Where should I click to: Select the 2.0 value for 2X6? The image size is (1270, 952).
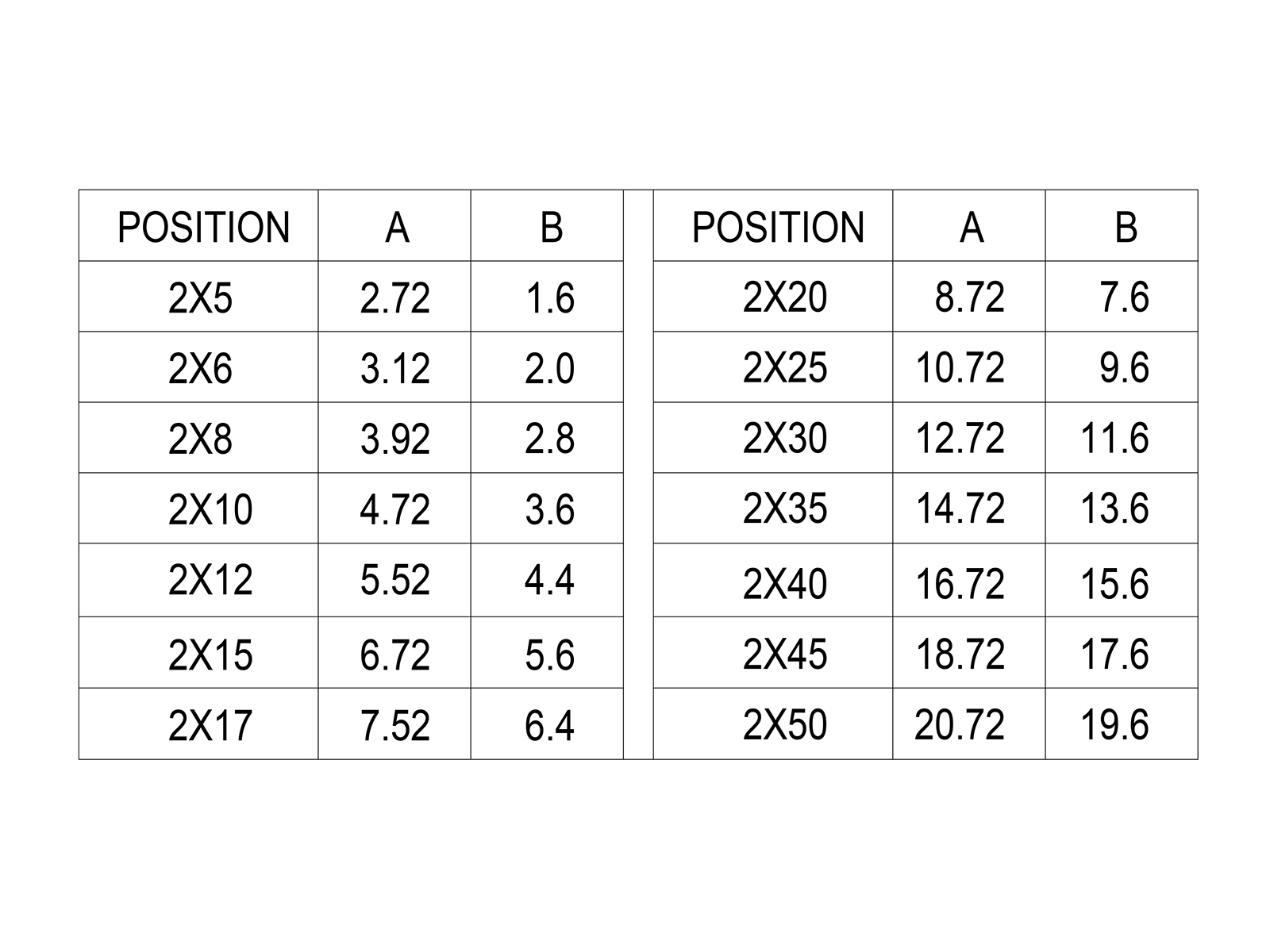click(549, 369)
